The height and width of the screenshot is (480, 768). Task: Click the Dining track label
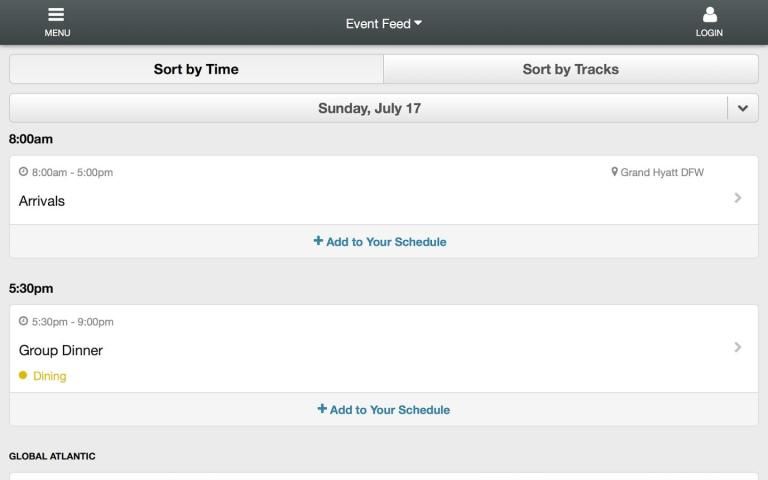tap(50, 377)
